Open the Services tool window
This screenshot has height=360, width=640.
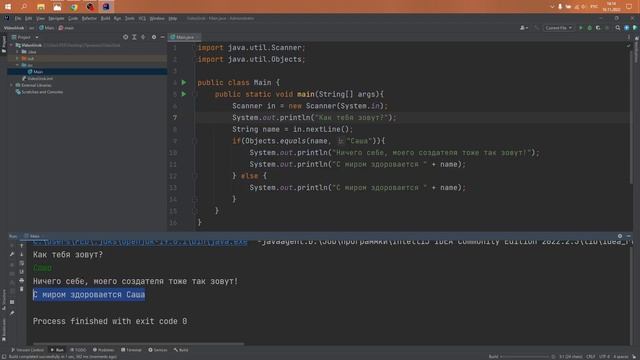click(158, 350)
